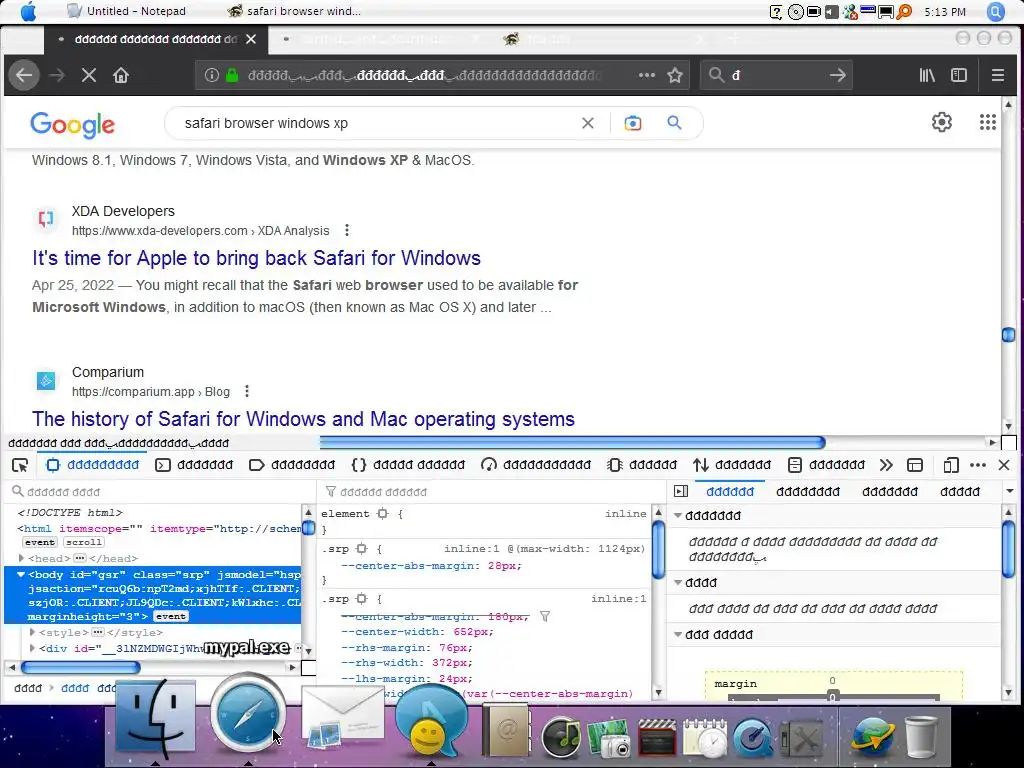Open the iChat bubble icon in the dock
Screen dimensions: 1024x768
432,721
